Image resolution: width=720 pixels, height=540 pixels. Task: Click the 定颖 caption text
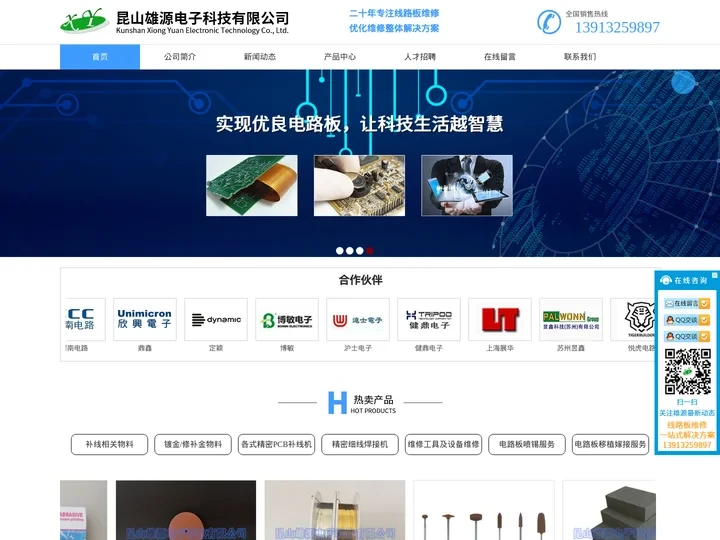tap(216, 348)
